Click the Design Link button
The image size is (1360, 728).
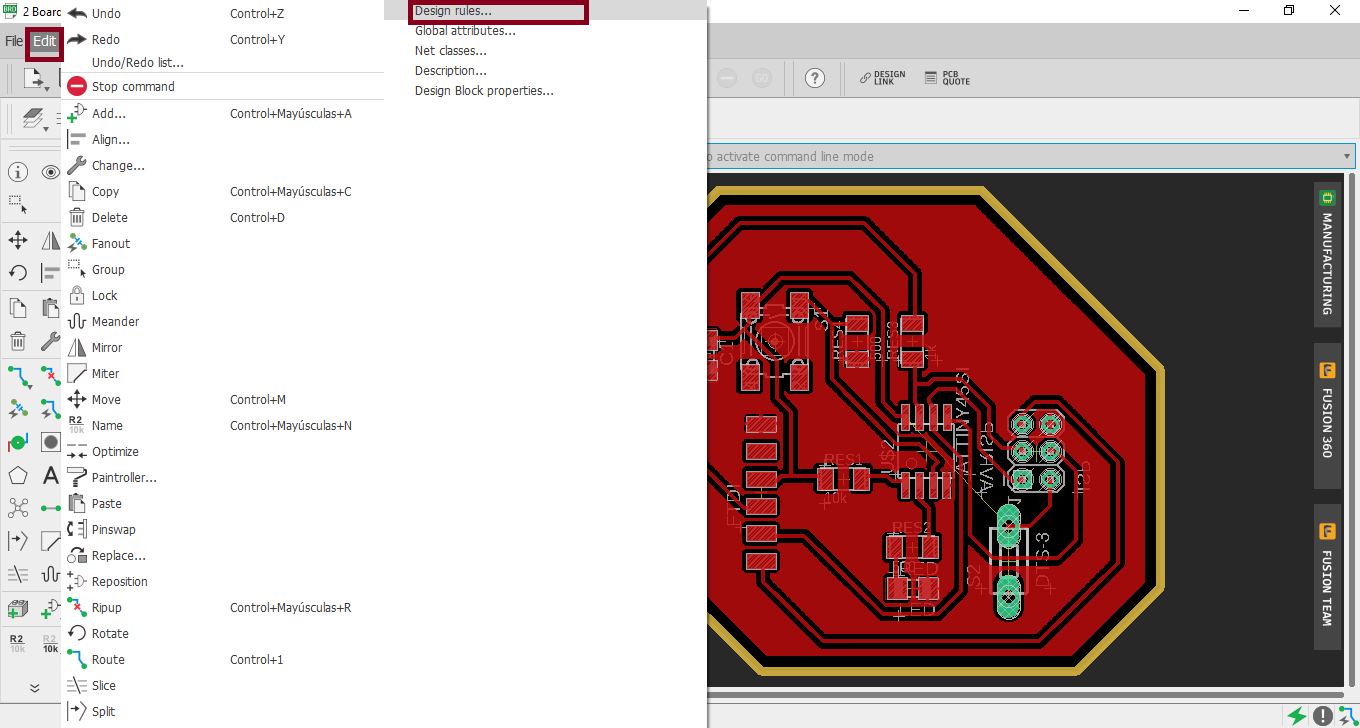pyautogui.click(x=883, y=78)
